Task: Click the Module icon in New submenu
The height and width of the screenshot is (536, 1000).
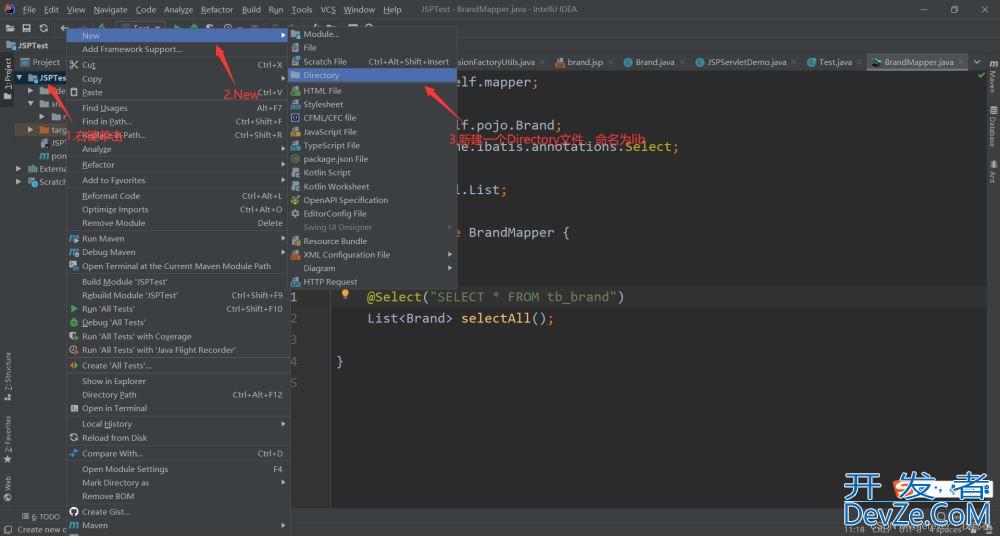Action: (x=295, y=34)
